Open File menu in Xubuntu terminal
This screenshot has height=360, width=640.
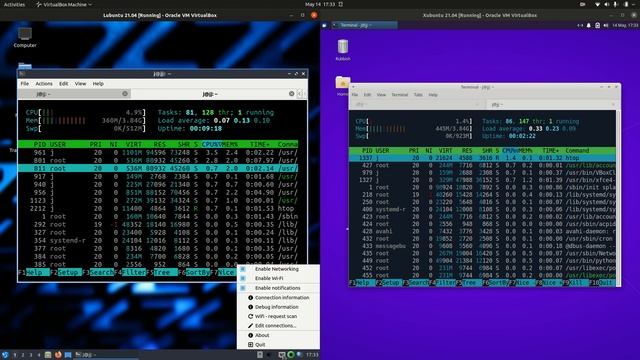click(x=355, y=95)
